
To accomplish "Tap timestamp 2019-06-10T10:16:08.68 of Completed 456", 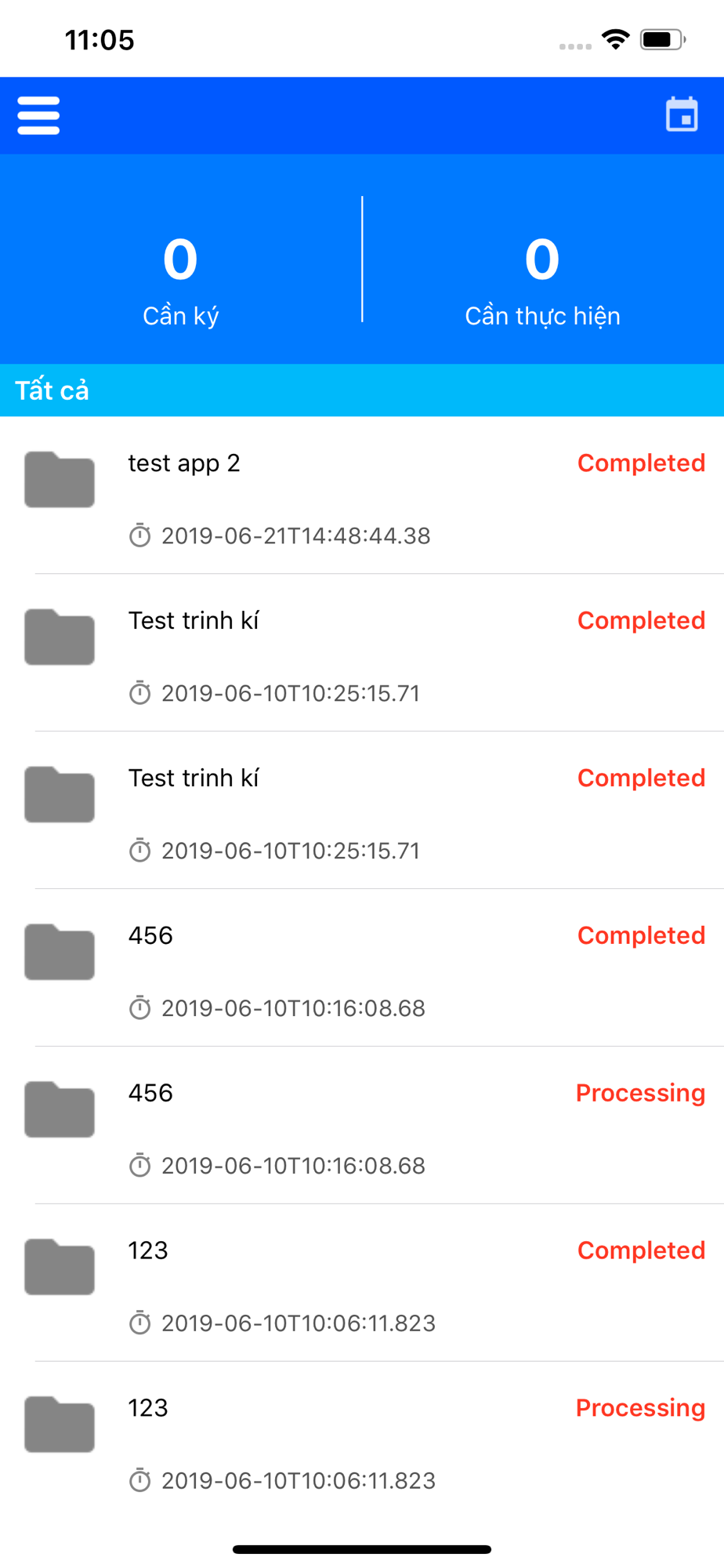I will point(293,1008).
